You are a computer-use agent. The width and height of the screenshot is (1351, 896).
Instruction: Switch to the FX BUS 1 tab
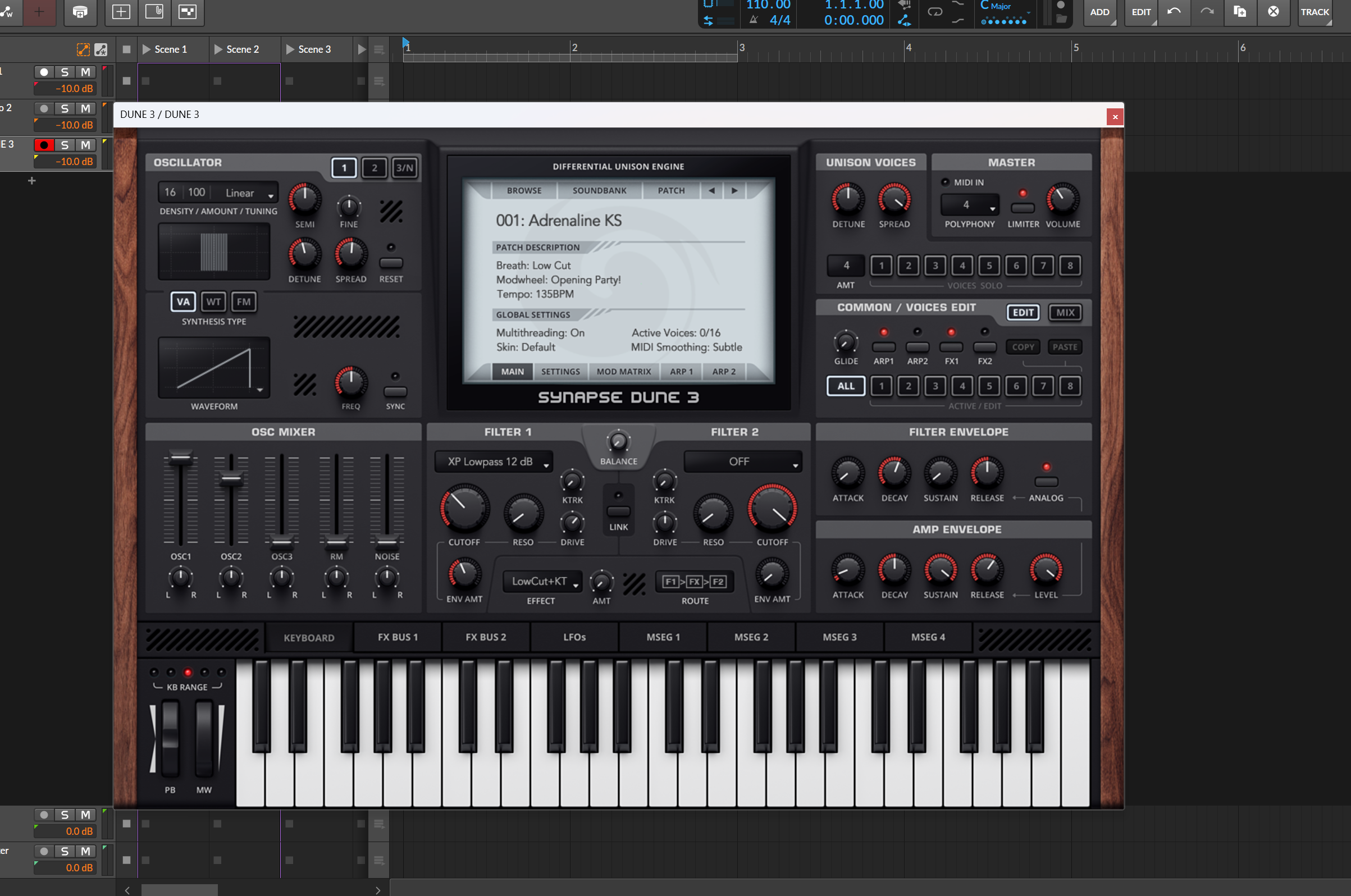(x=398, y=637)
